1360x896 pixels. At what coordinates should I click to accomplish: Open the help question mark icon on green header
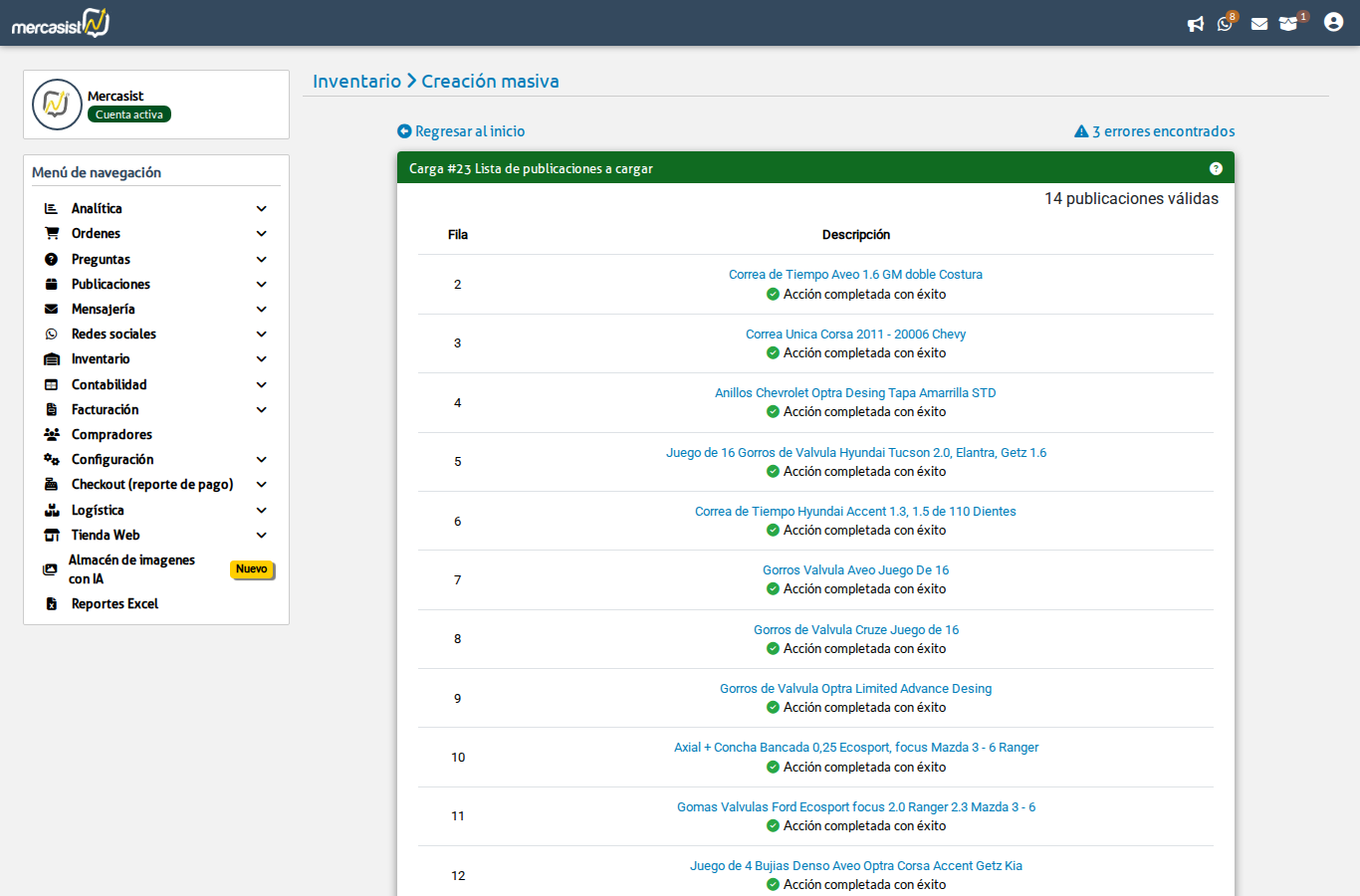1216,167
